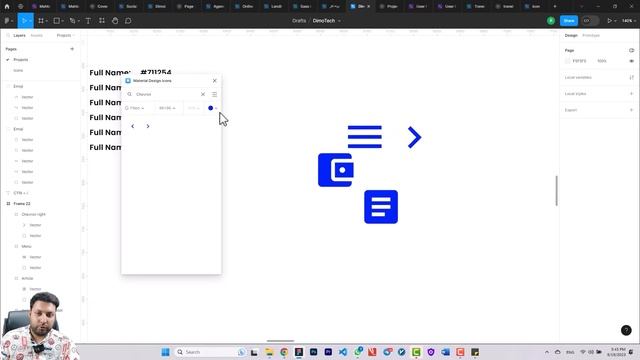Screen dimensions: 640x360
Task: Open the Filled style dropdown in plugin
Action: click(x=135, y=108)
